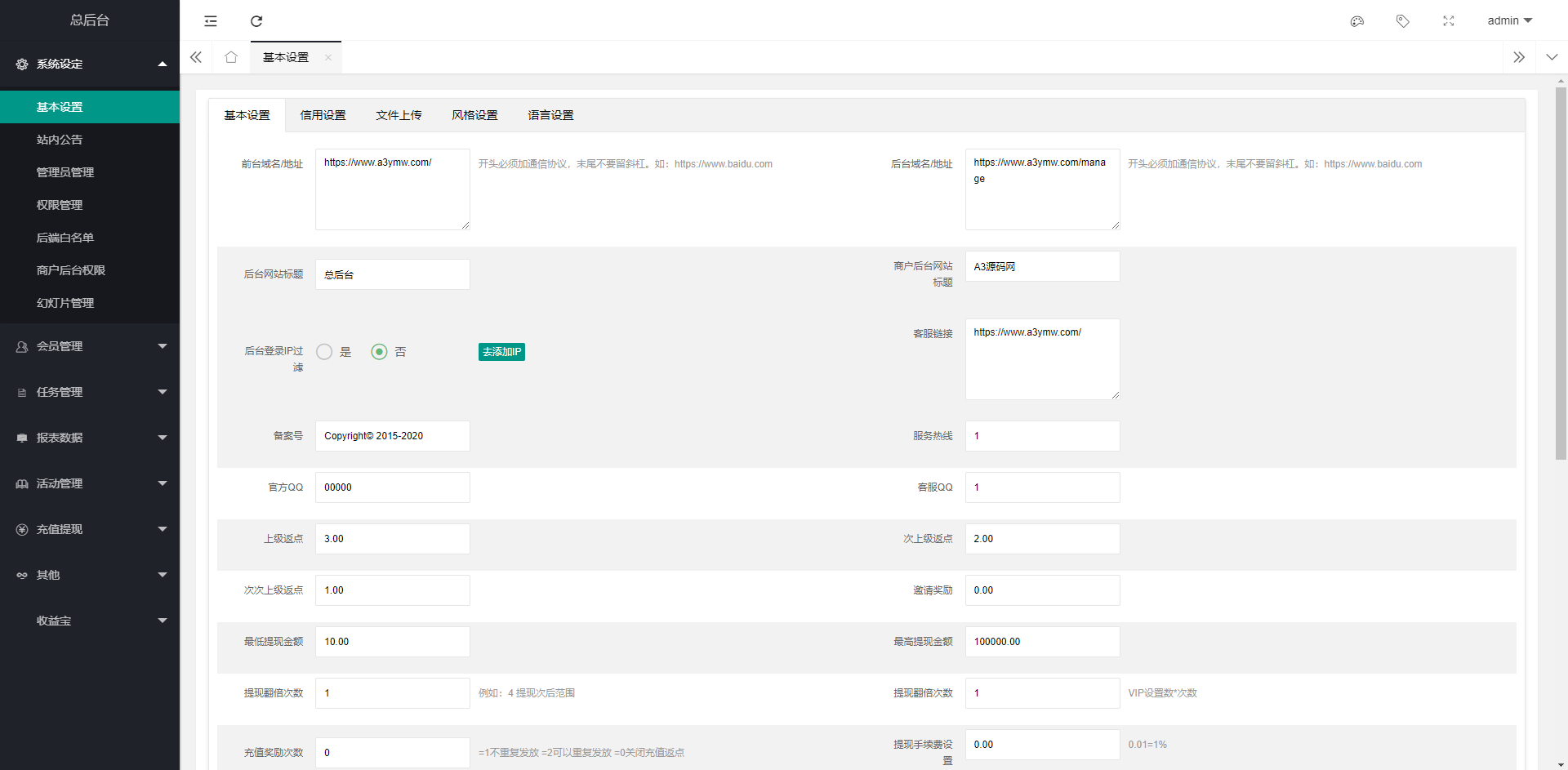This screenshot has width=1568, height=770.
Task: Click the icon beside 活动管理
Action: 22,484
